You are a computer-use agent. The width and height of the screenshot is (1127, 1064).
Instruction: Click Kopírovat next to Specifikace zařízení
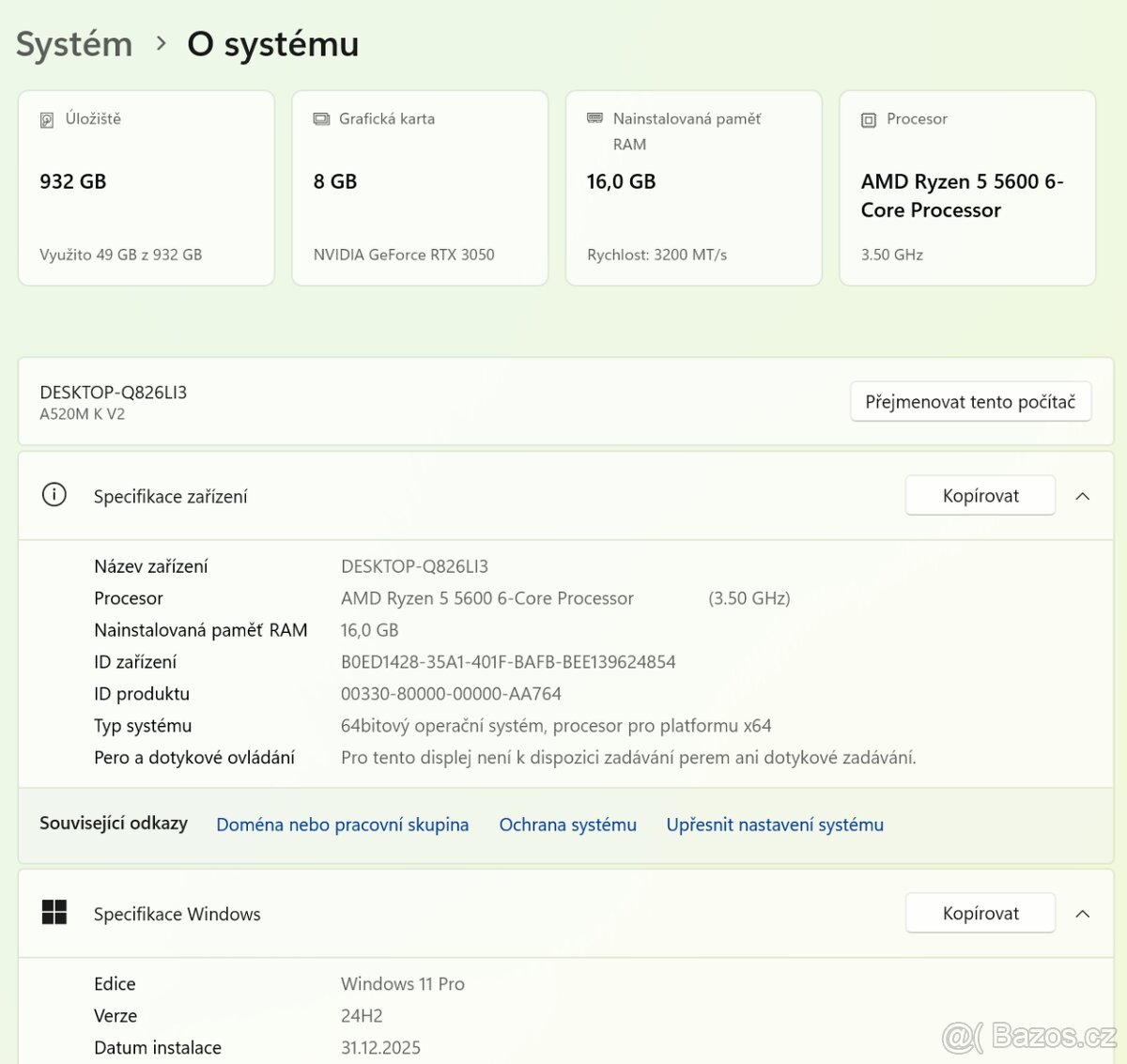coord(980,495)
